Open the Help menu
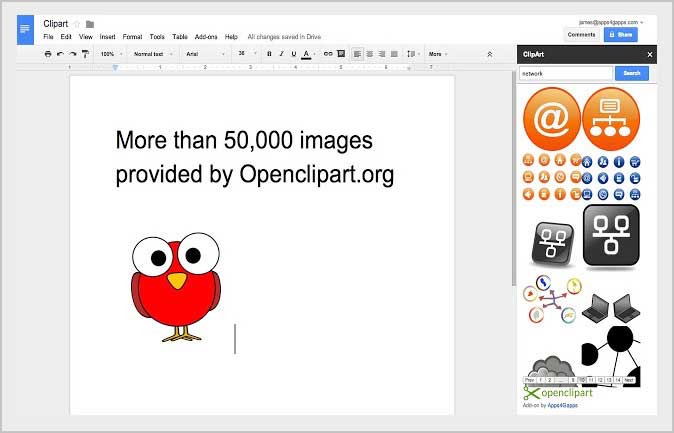This screenshot has width=674, height=433. point(231,37)
